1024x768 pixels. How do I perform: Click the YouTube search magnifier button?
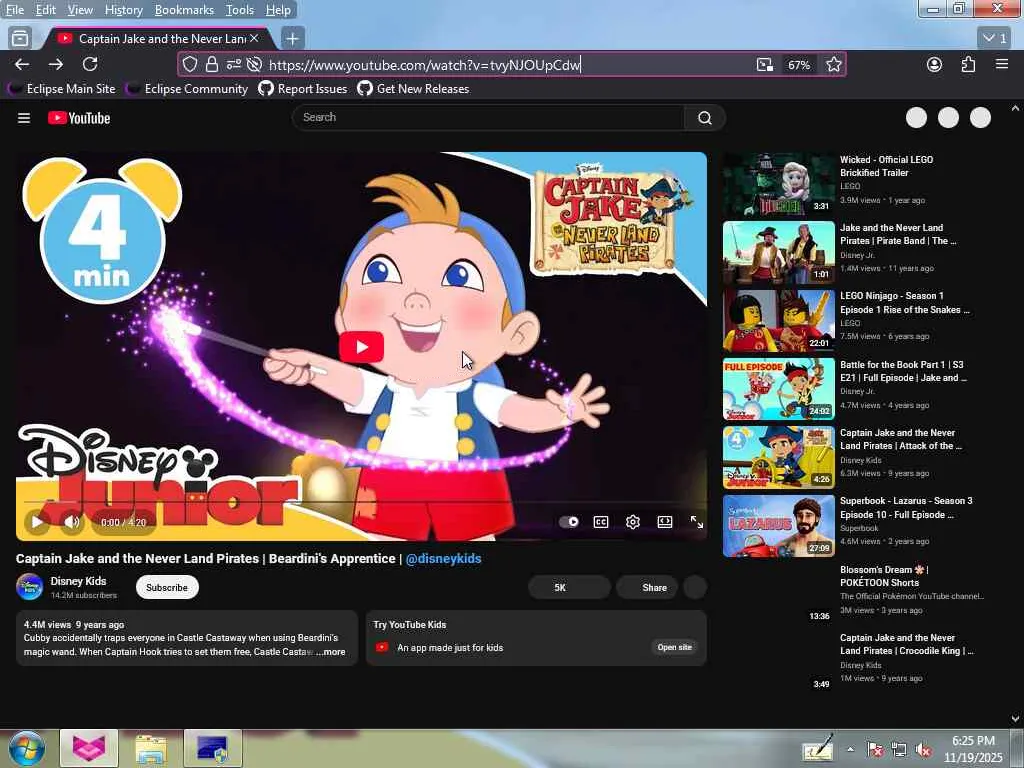tap(705, 118)
